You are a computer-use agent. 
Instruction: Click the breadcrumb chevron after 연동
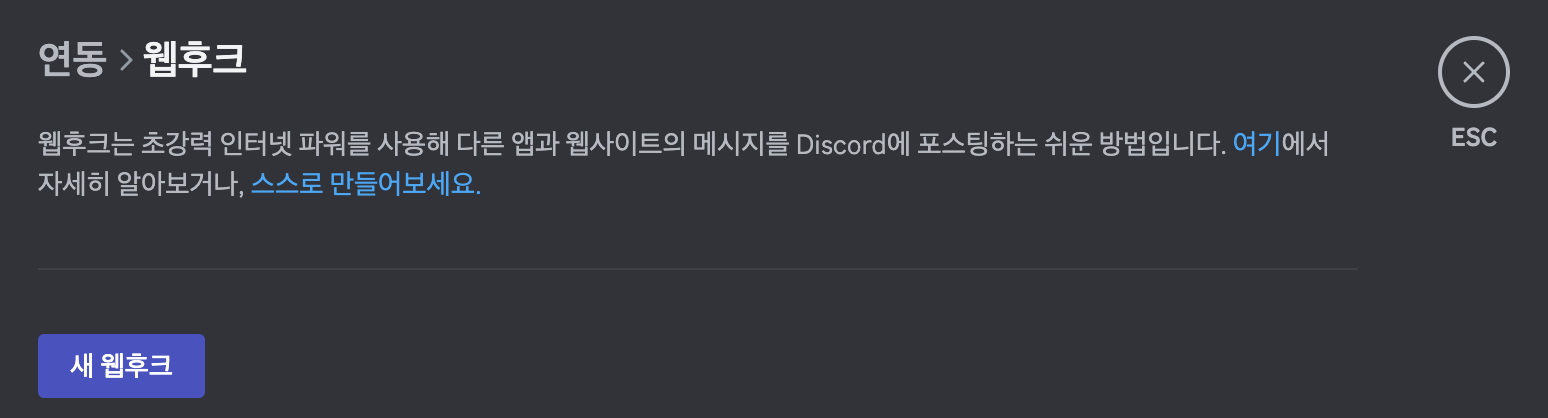(x=125, y=62)
